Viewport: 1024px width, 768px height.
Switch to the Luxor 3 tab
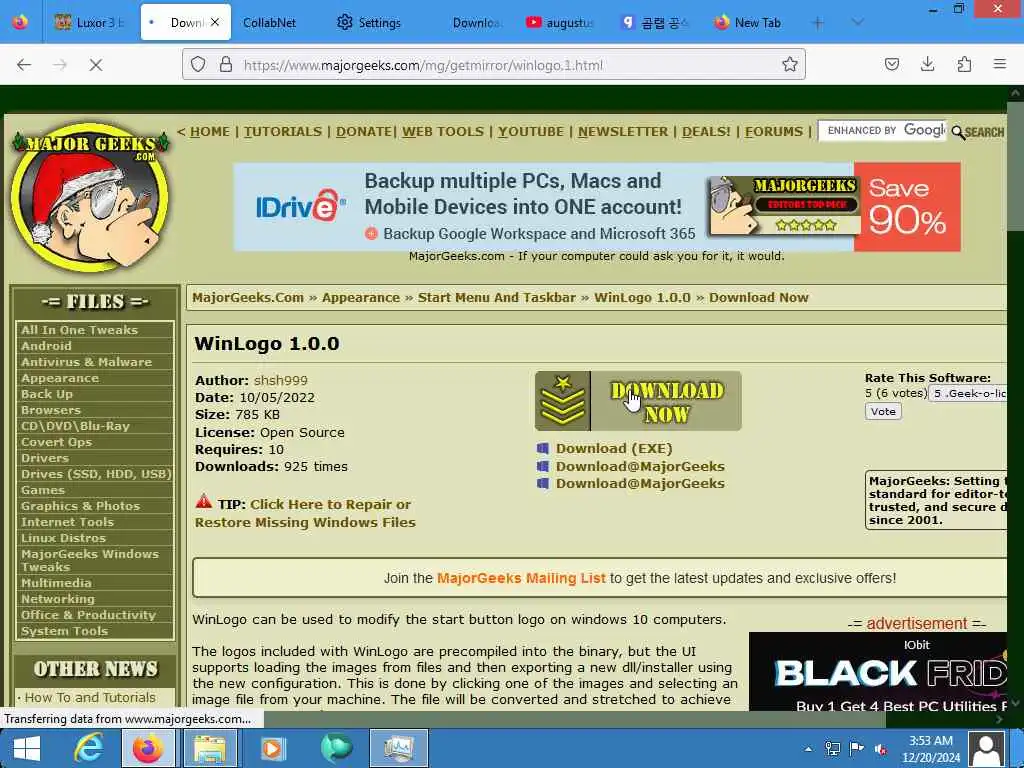tap(91, 22)
